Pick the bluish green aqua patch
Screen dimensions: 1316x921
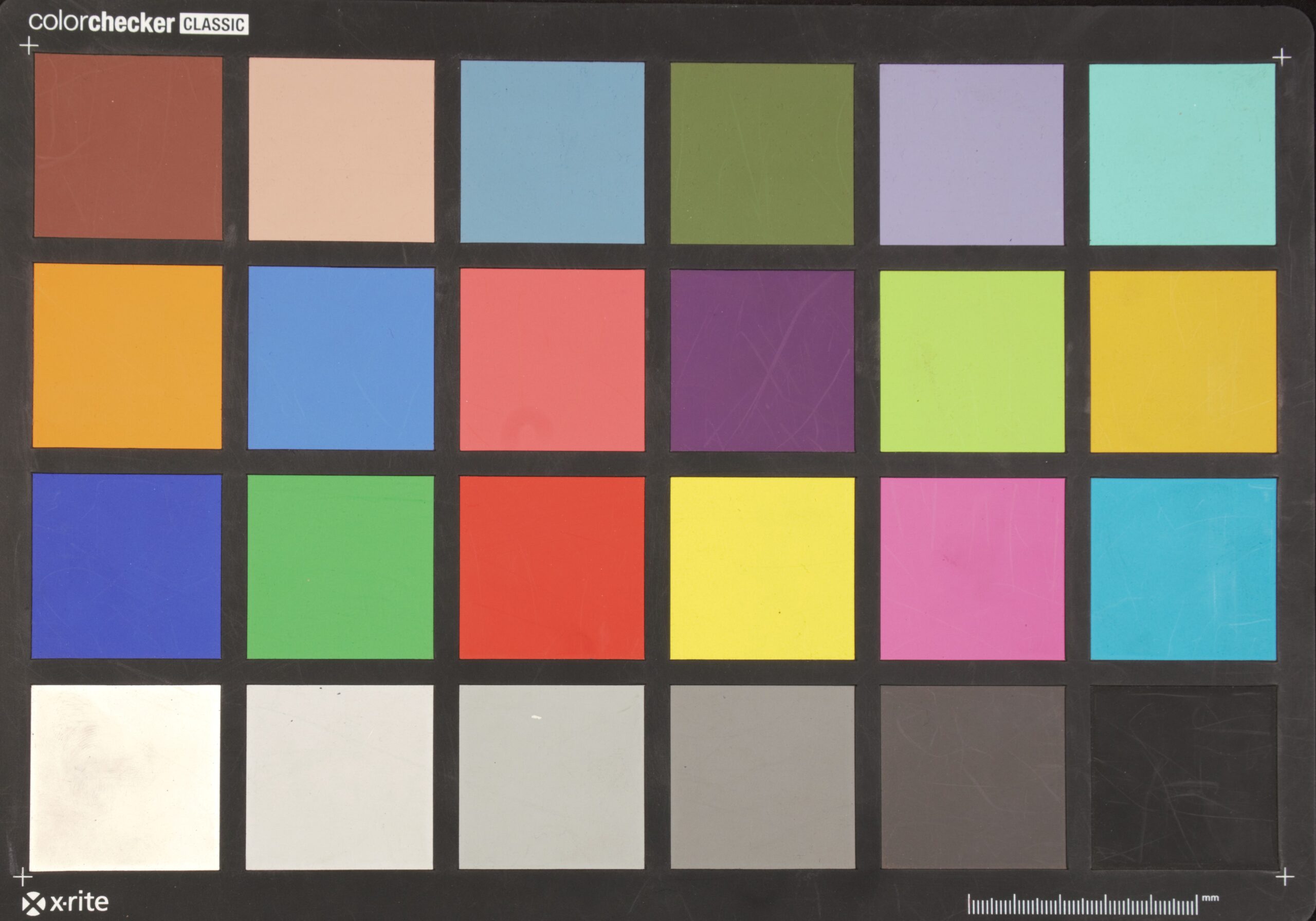(1182, 154)
